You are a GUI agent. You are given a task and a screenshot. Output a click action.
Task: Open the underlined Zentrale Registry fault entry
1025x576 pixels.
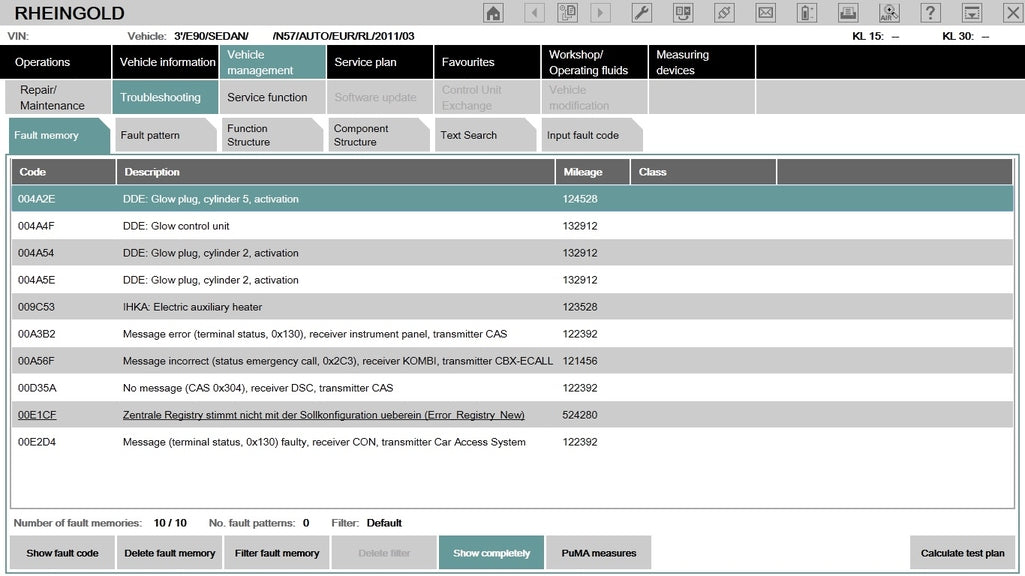tap(322, 414)
